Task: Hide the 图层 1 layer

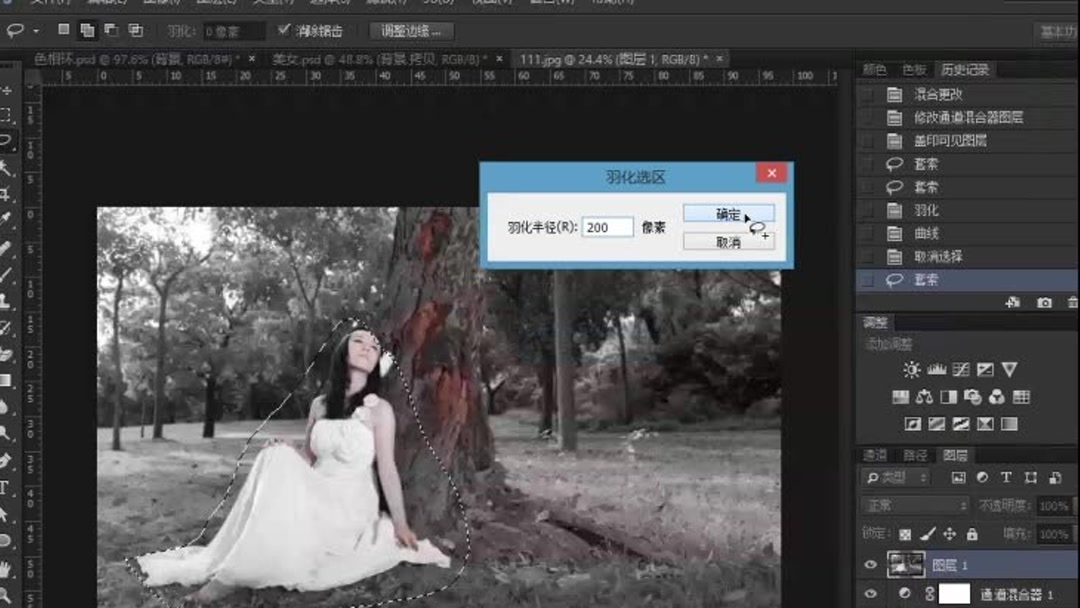Action: click(x=870, y=564)
